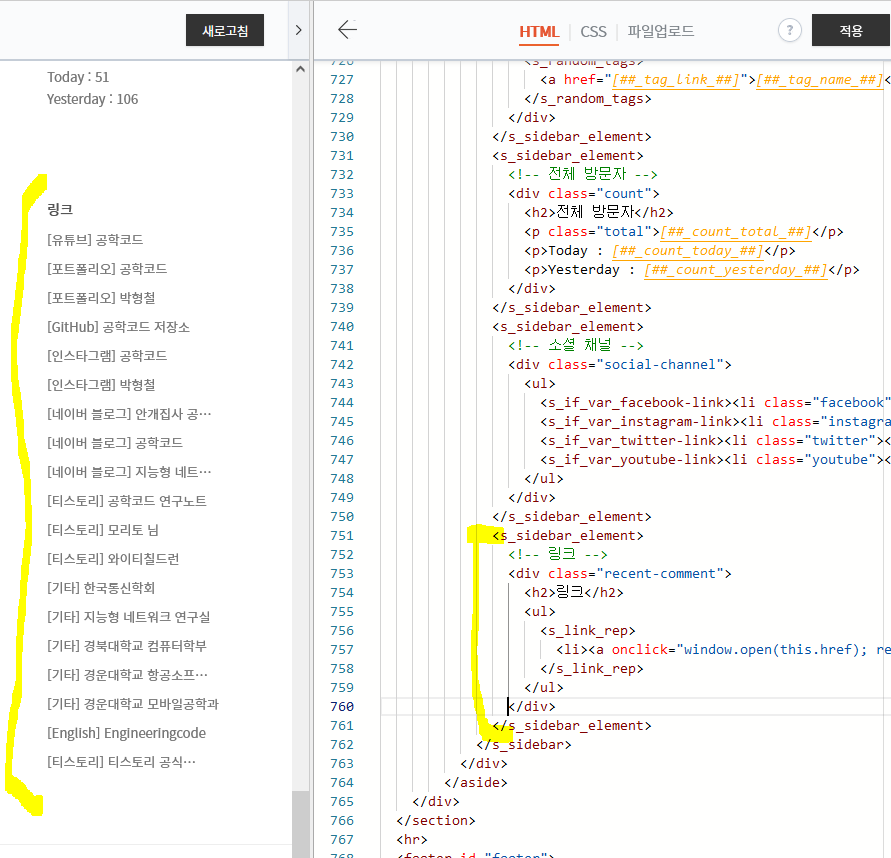This screenshot has width=891, height=858.
Task: Open link [English] Engineeringcode
Action: click(x=126, y=733)
